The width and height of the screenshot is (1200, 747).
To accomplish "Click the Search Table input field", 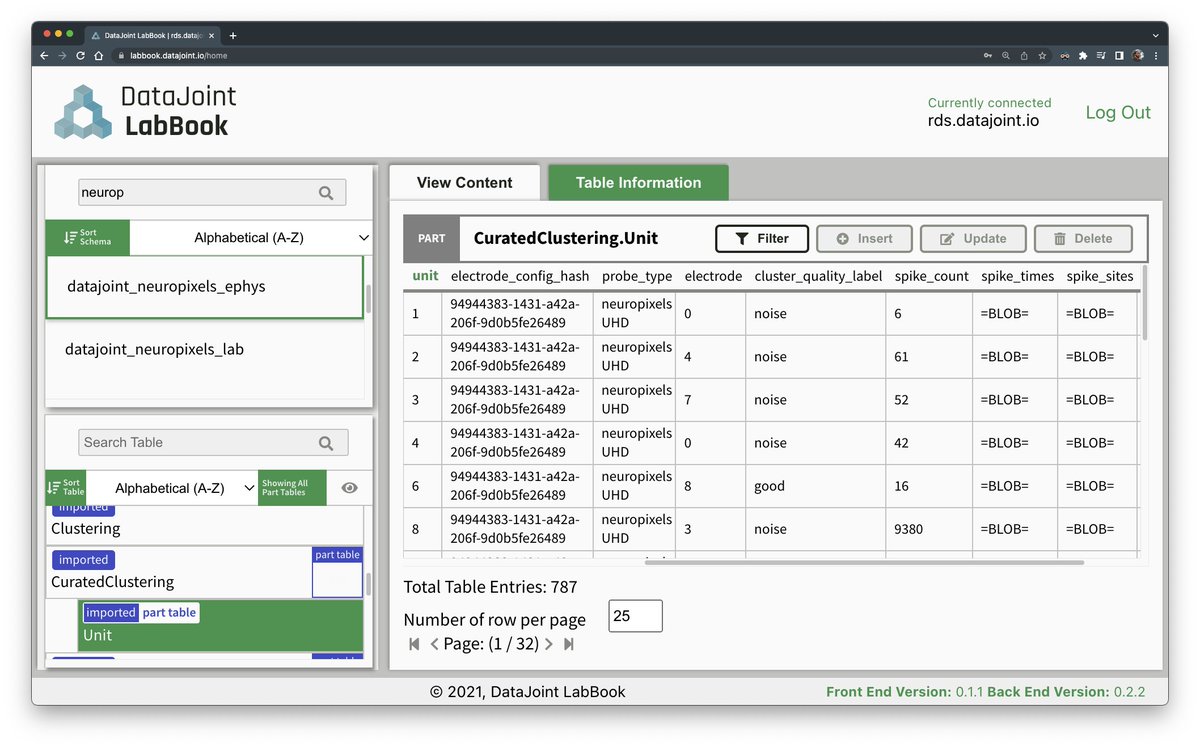I will pyautogui.click(x=213, y=443).
